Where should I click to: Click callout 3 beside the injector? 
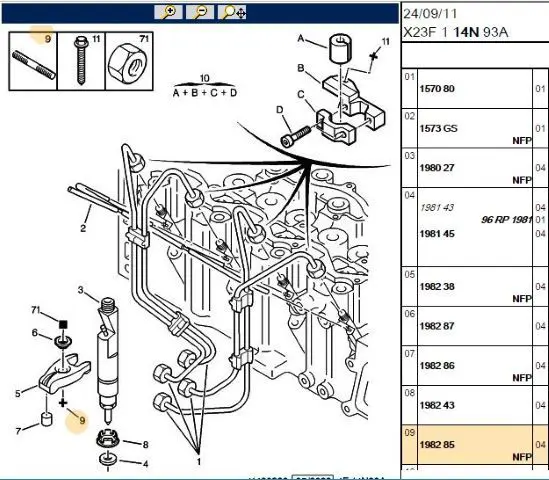point(81,290)
